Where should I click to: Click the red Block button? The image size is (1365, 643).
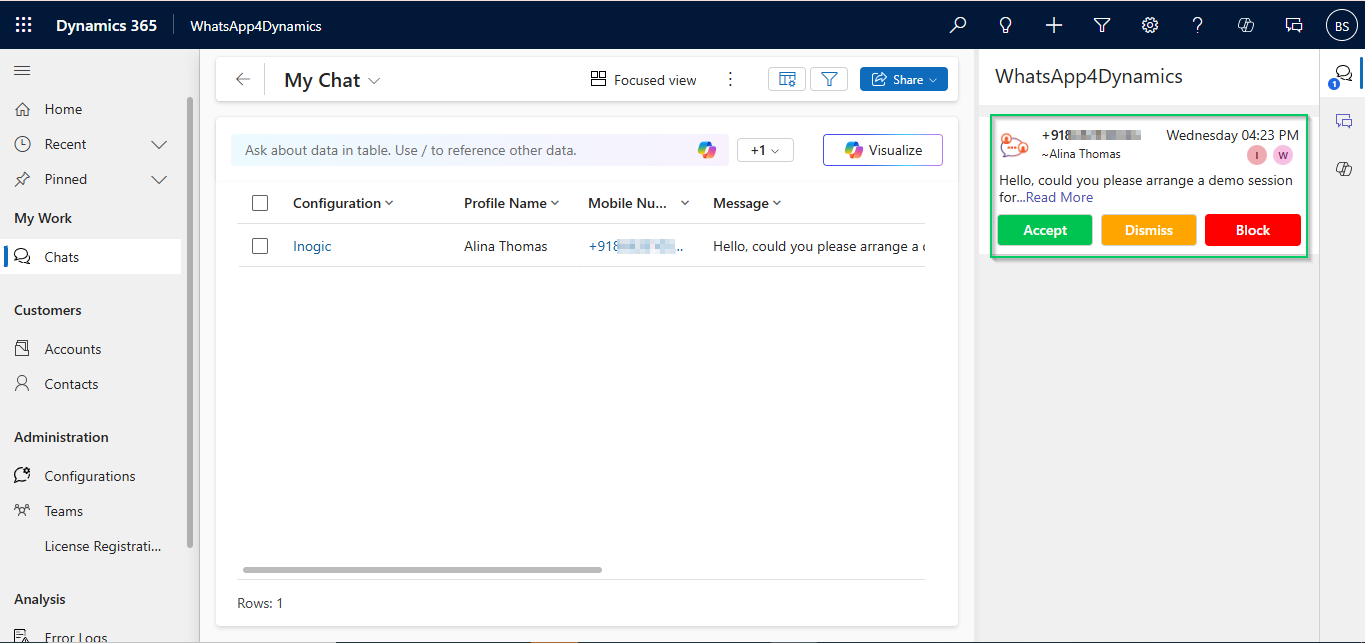(x=1252, y=230)
